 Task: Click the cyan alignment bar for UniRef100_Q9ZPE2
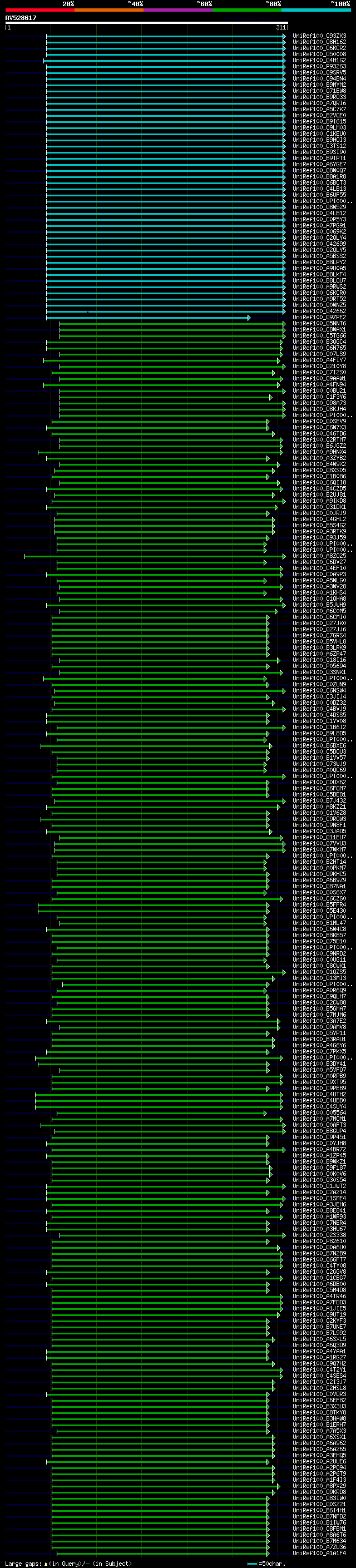pos(148,318)
